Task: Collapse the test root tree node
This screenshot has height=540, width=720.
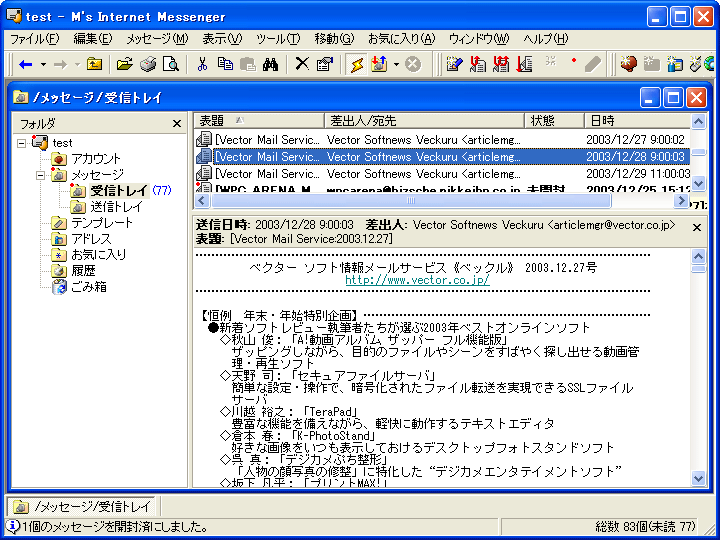Action: tap(22, 143)
